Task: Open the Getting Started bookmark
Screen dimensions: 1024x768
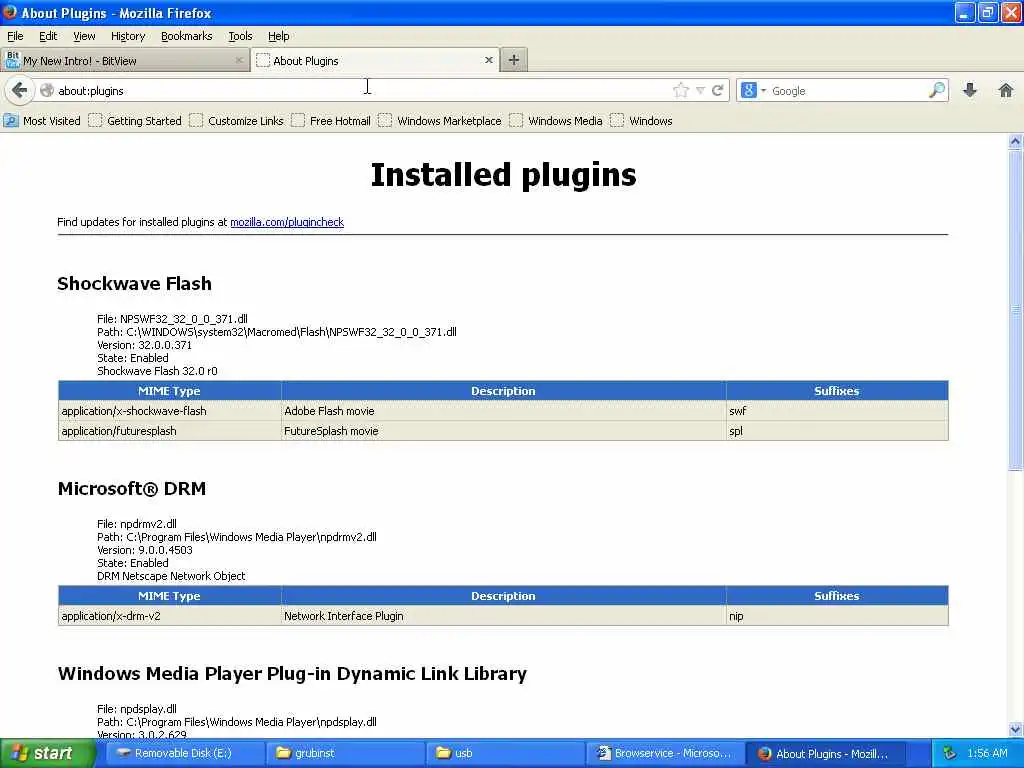Action: [136, 121]
